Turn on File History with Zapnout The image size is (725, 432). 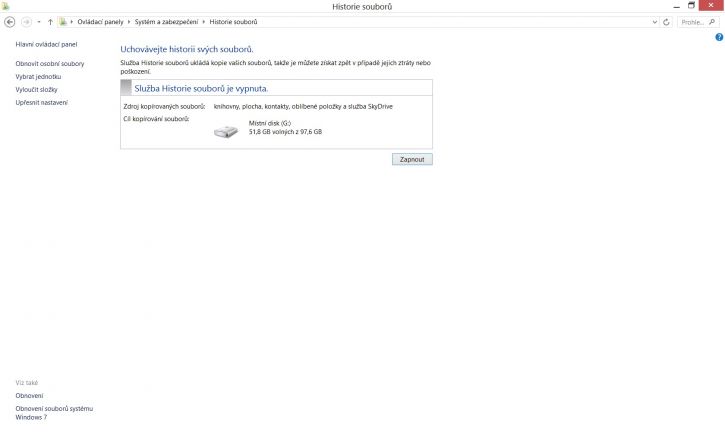(412, 159)
